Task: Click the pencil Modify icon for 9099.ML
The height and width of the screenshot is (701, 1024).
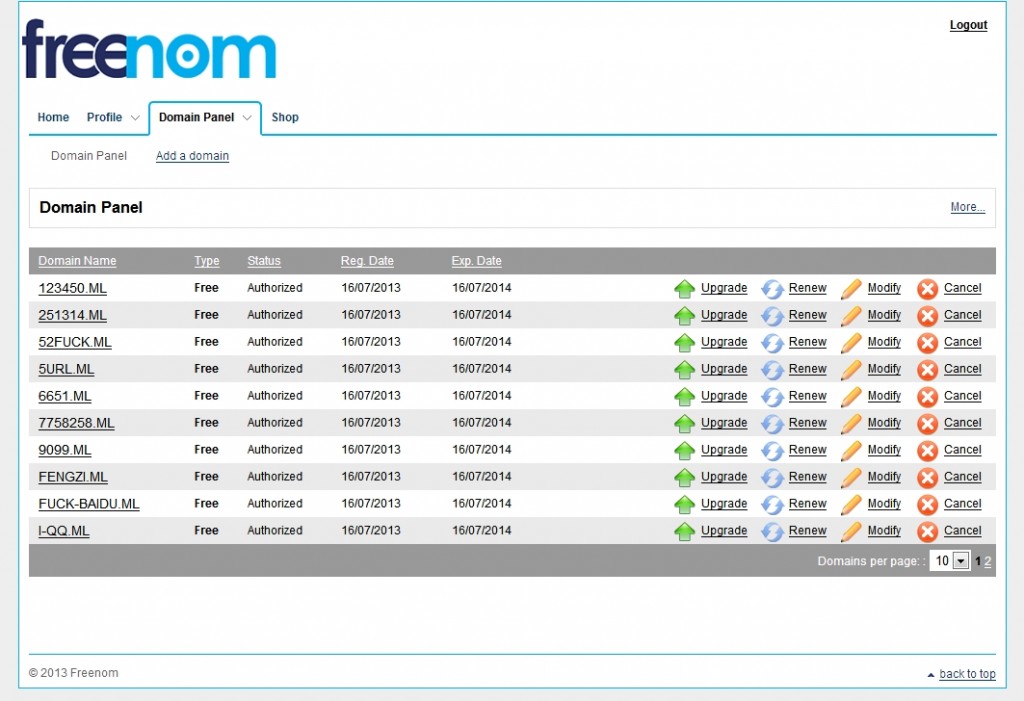Action: click(851, 451)
